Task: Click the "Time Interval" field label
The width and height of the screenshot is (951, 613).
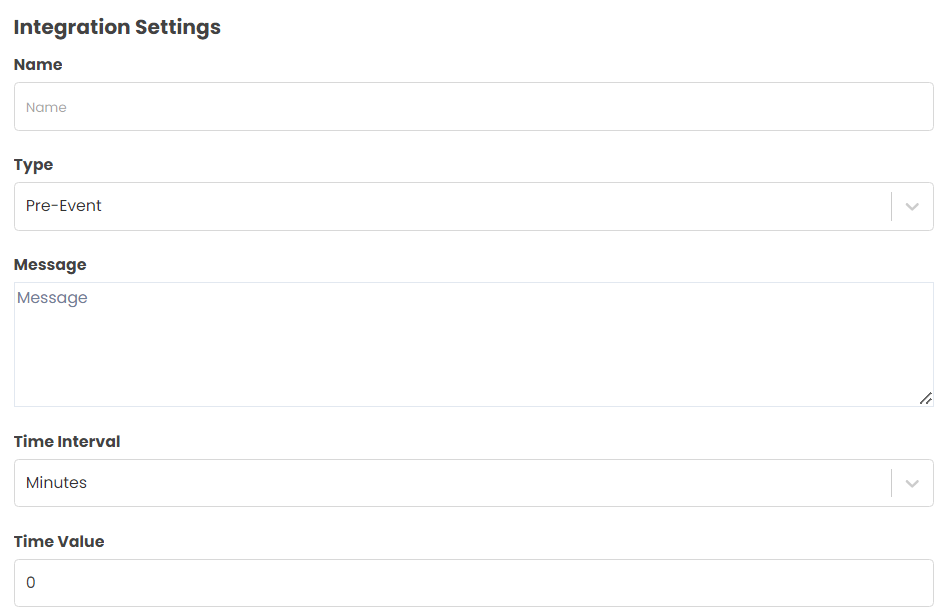Action: point(67,442)
